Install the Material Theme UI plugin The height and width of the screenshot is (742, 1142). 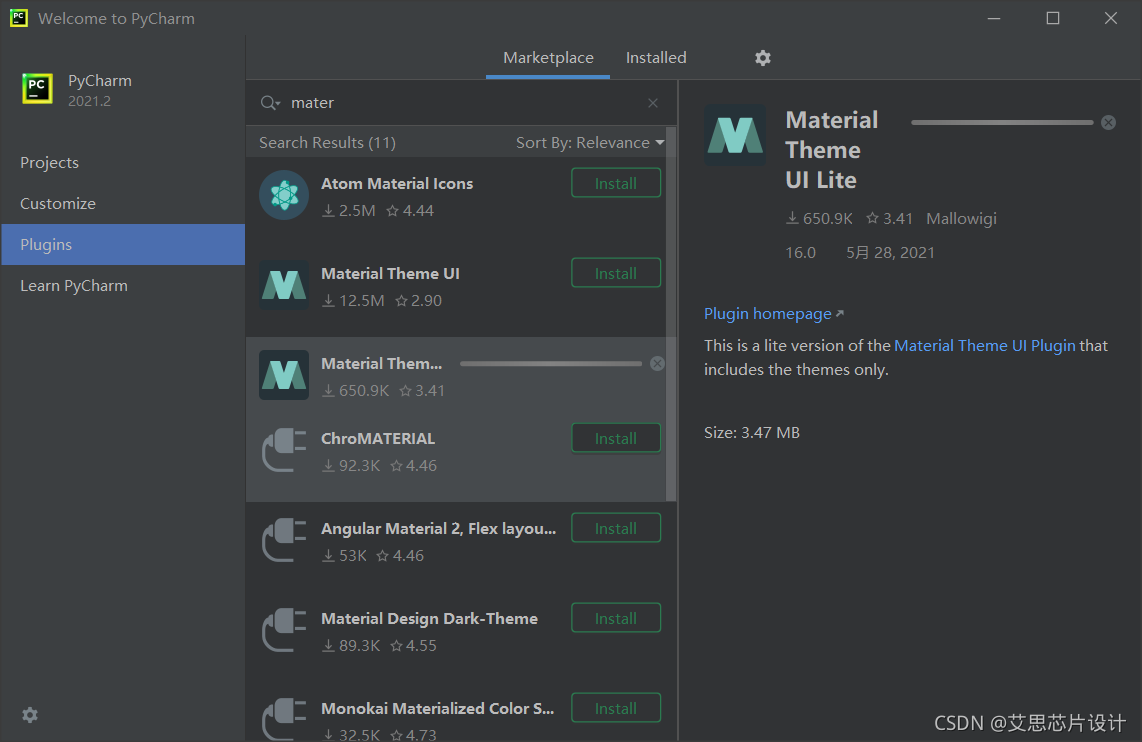616,273
